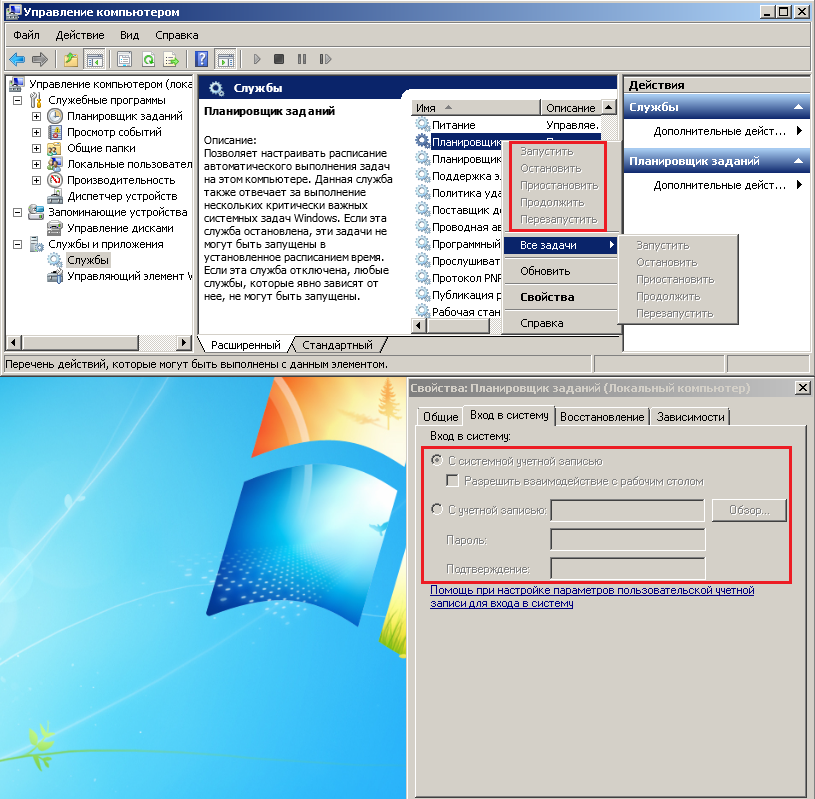Screen dimensions: 815x799
Task: Choose С учетной записью radio option
Action: click(x=436, y=510)
